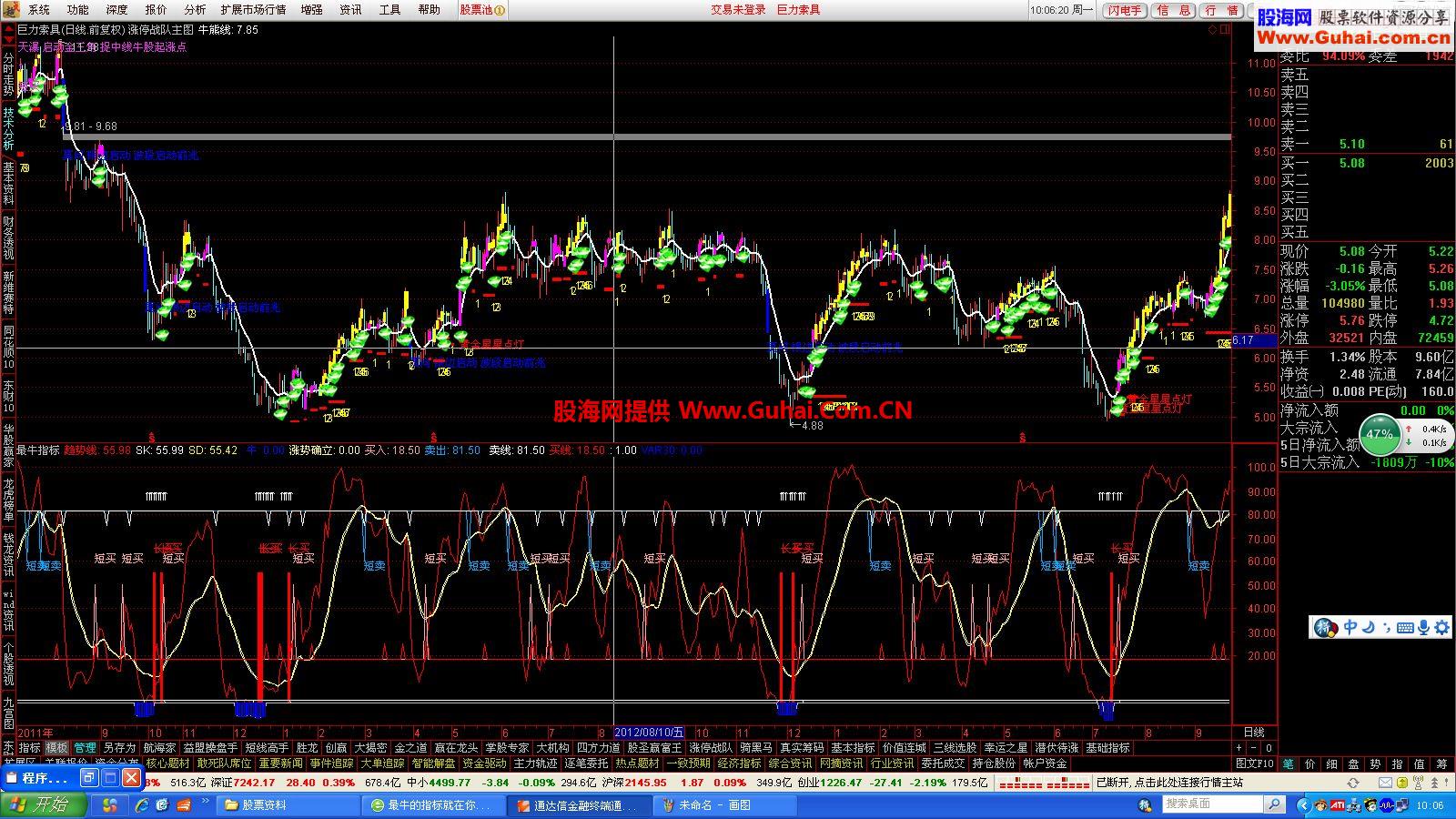Click the zoom-in plus button below chart
Screen dimensions: 1456x819
pyautogui.click(x=1239, y=748)
